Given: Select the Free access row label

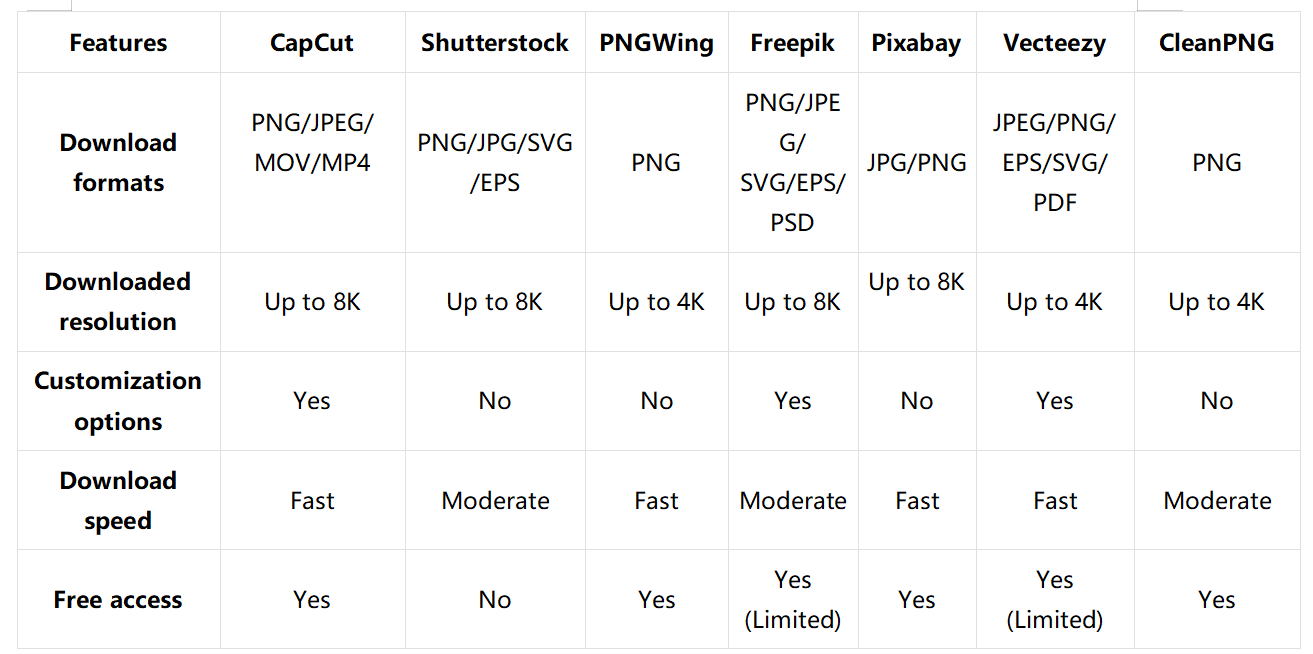Looking at the screenshot, I should 118,600.
